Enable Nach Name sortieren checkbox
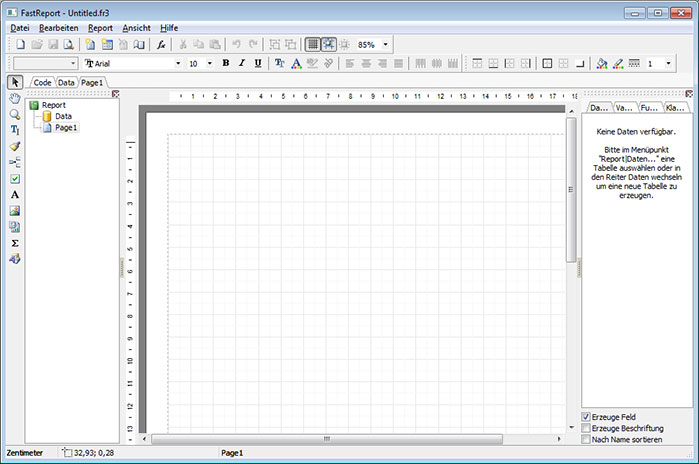The width and height of the screenshot is (699, 464). coord(586,439)
